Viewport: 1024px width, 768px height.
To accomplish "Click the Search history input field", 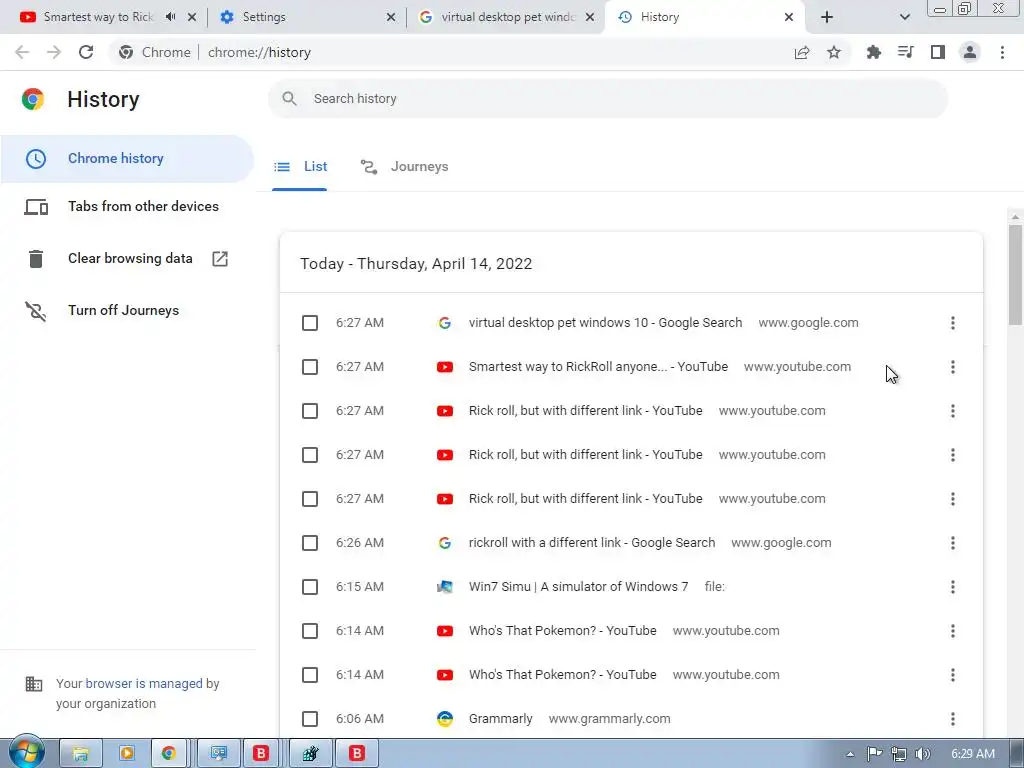I will click(x=608, y=99).
